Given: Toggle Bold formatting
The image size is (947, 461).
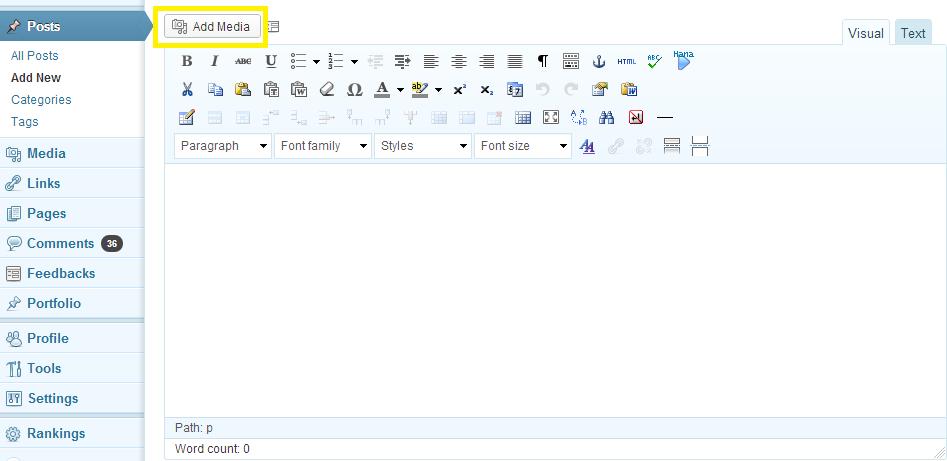Looking at the screenshot, I should (x=187, y=61).
